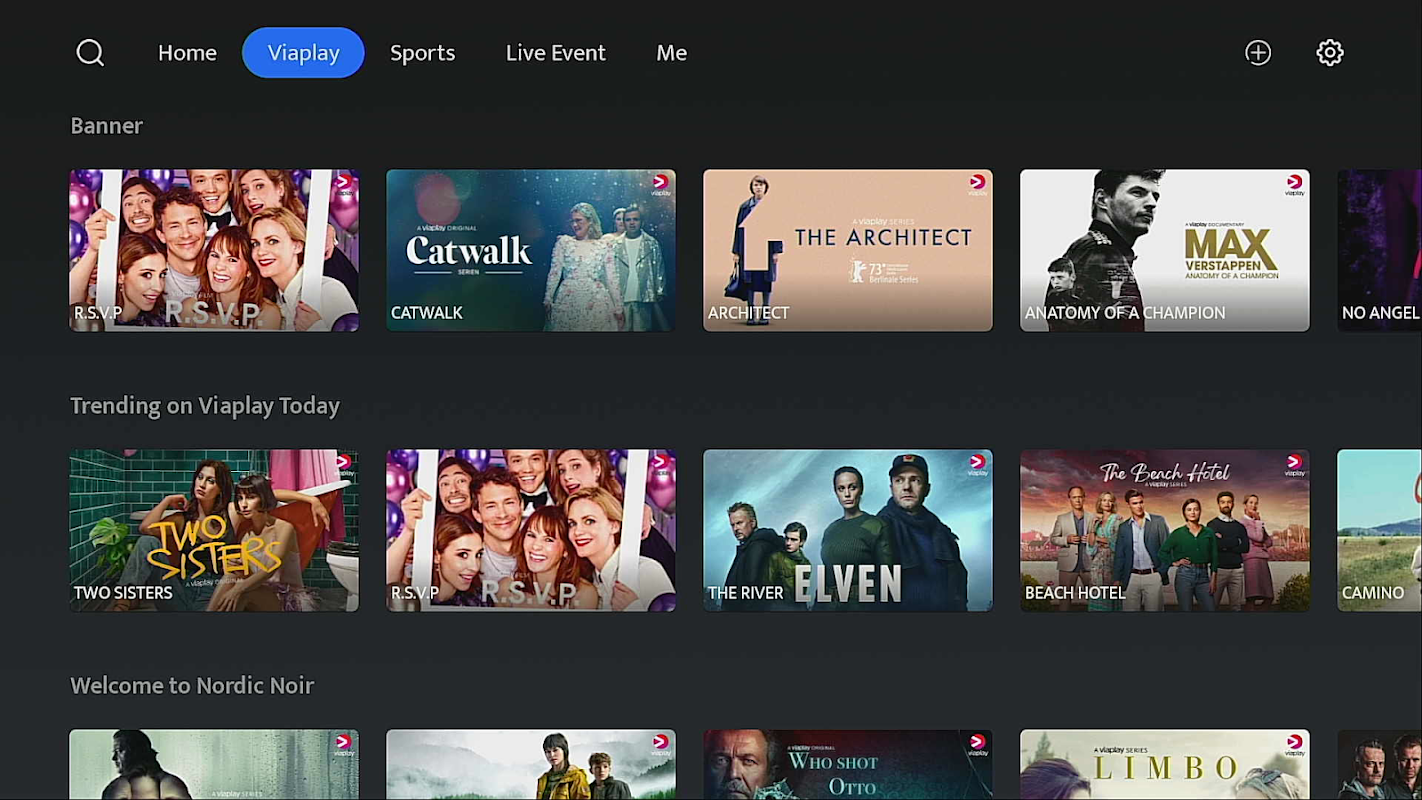Choose the Beach Hotel card
Screen dimensions: 1422x800
pos(1165,530)
